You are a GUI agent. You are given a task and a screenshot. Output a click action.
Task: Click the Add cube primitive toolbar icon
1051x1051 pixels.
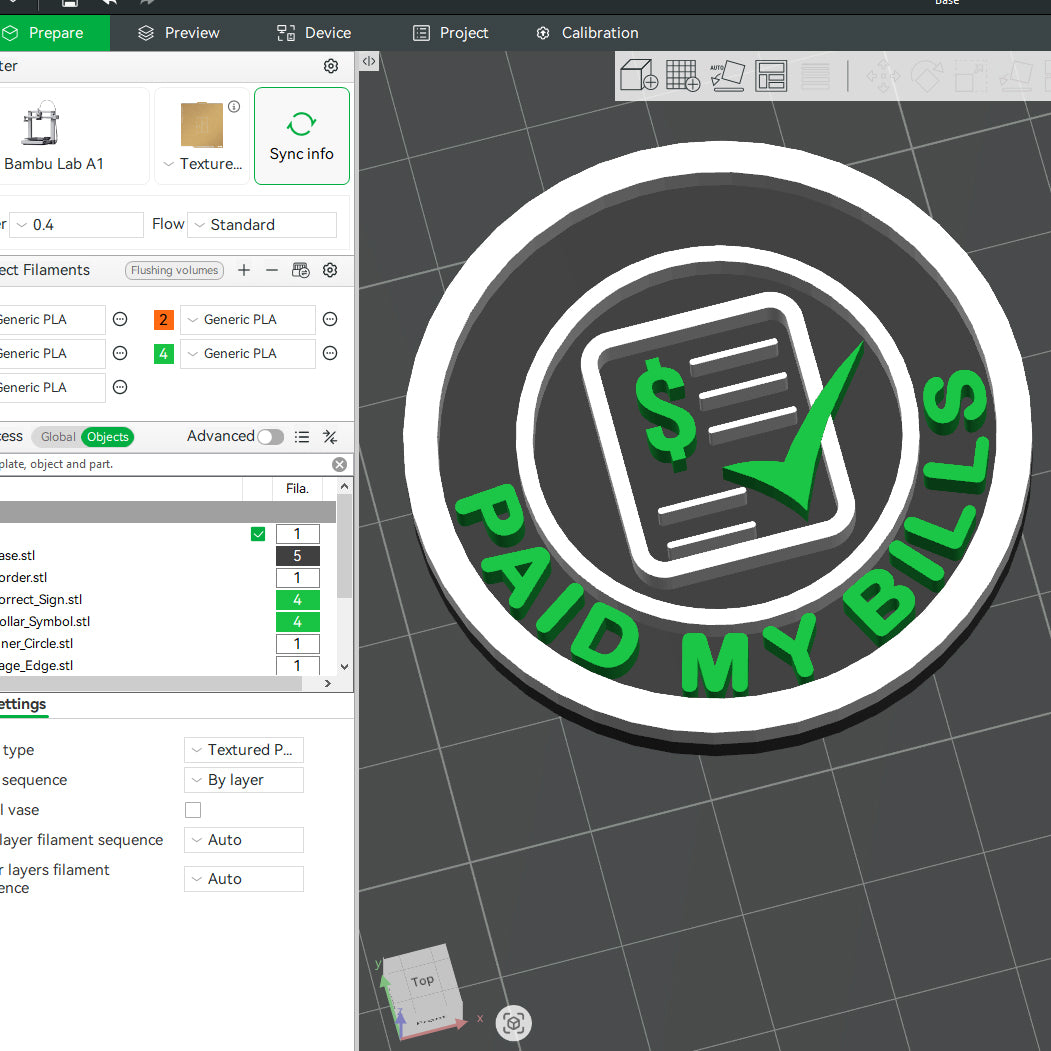638,76
